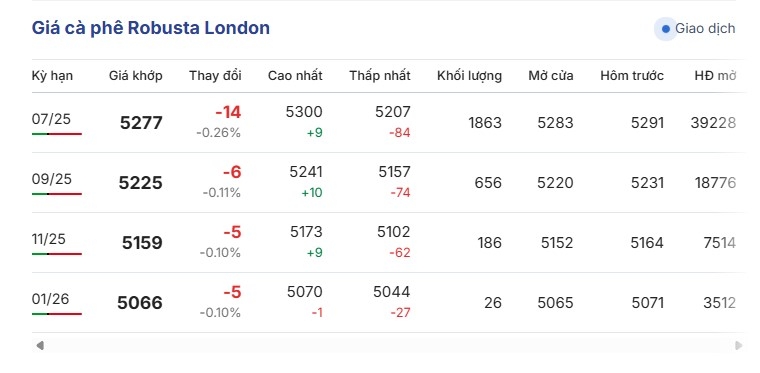Image resolution: width=760 pixels, height=373 pixels.
Task: Click the blue Giao dịch status dot
Action: [665, 29]
